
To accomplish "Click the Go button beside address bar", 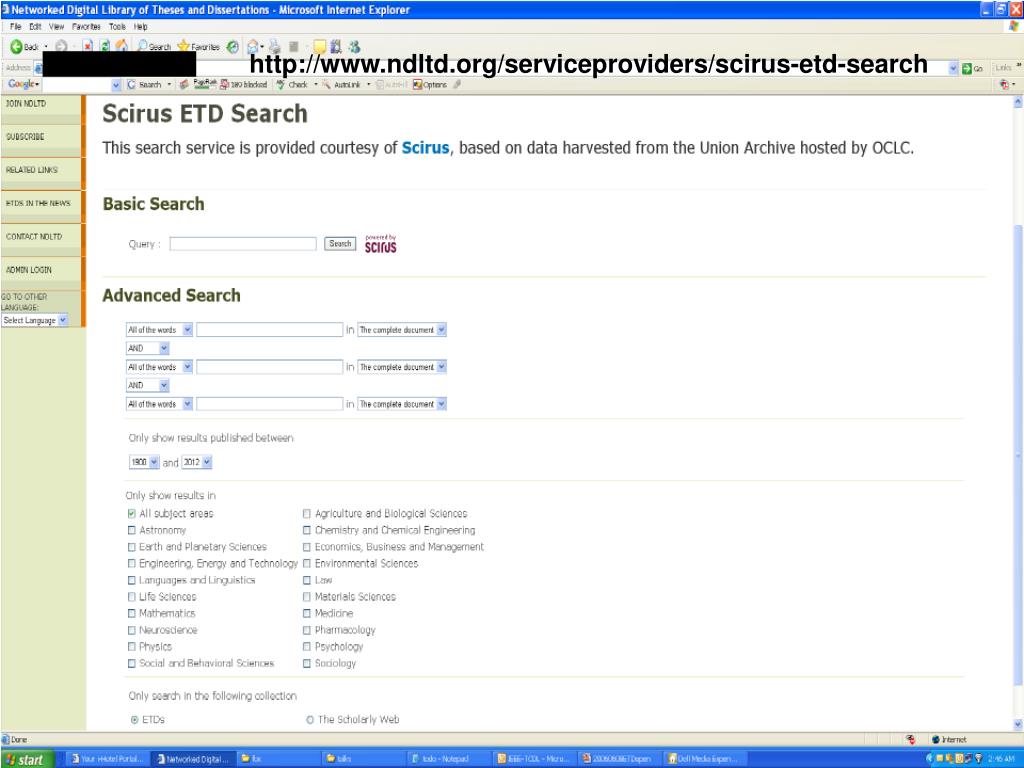I will click(972, 68).
